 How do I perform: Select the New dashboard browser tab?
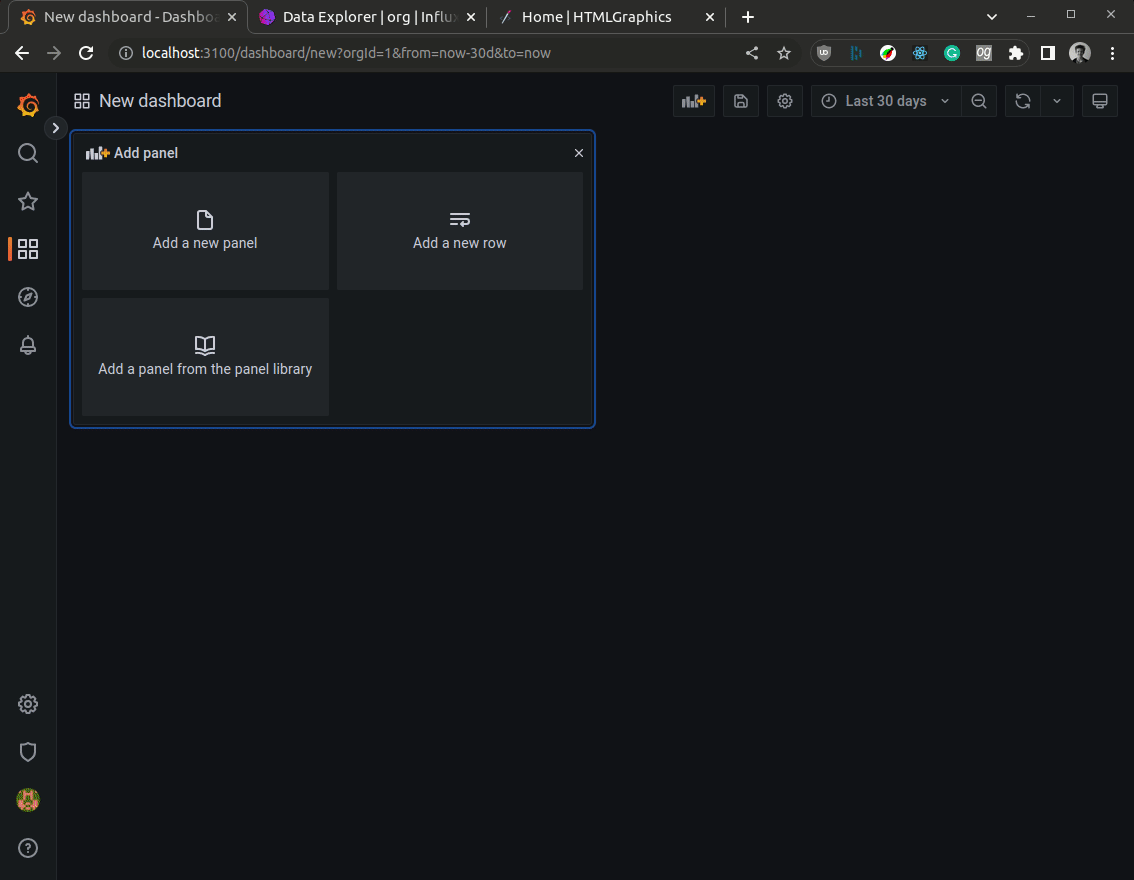point(129,17)
